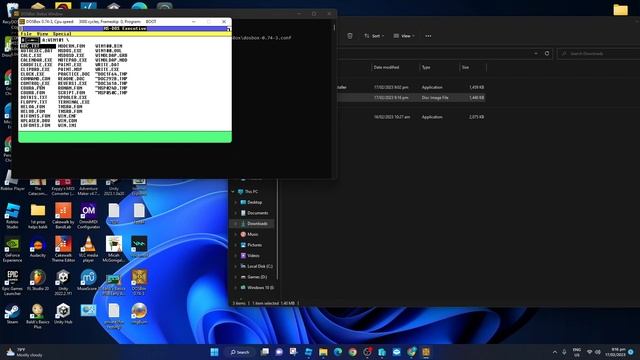This screenshot has width=640, height=360.
Task: Open Microsoft Edge from the taskbar
Action: point(338,352)
